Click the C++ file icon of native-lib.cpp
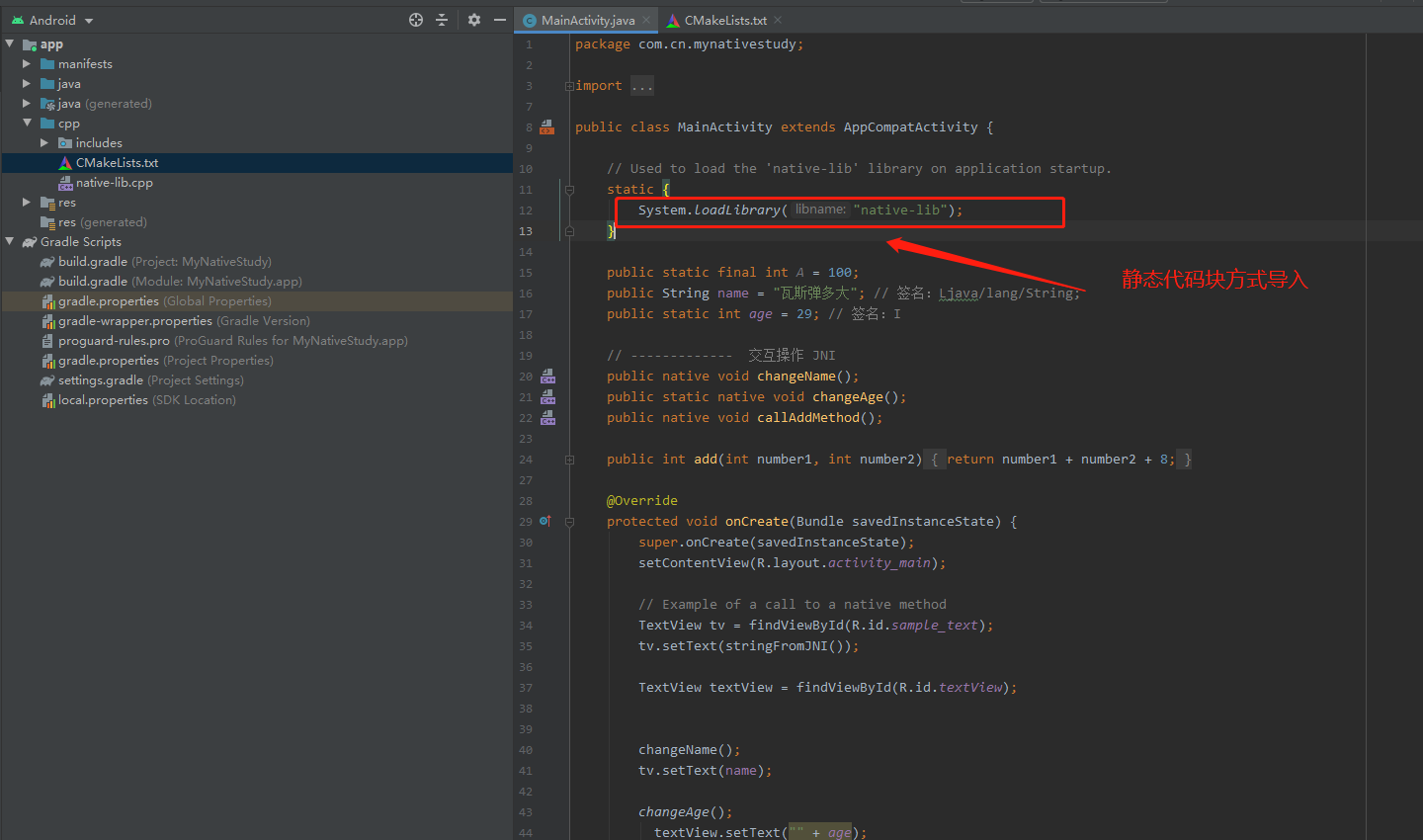 tap(65, 183)
